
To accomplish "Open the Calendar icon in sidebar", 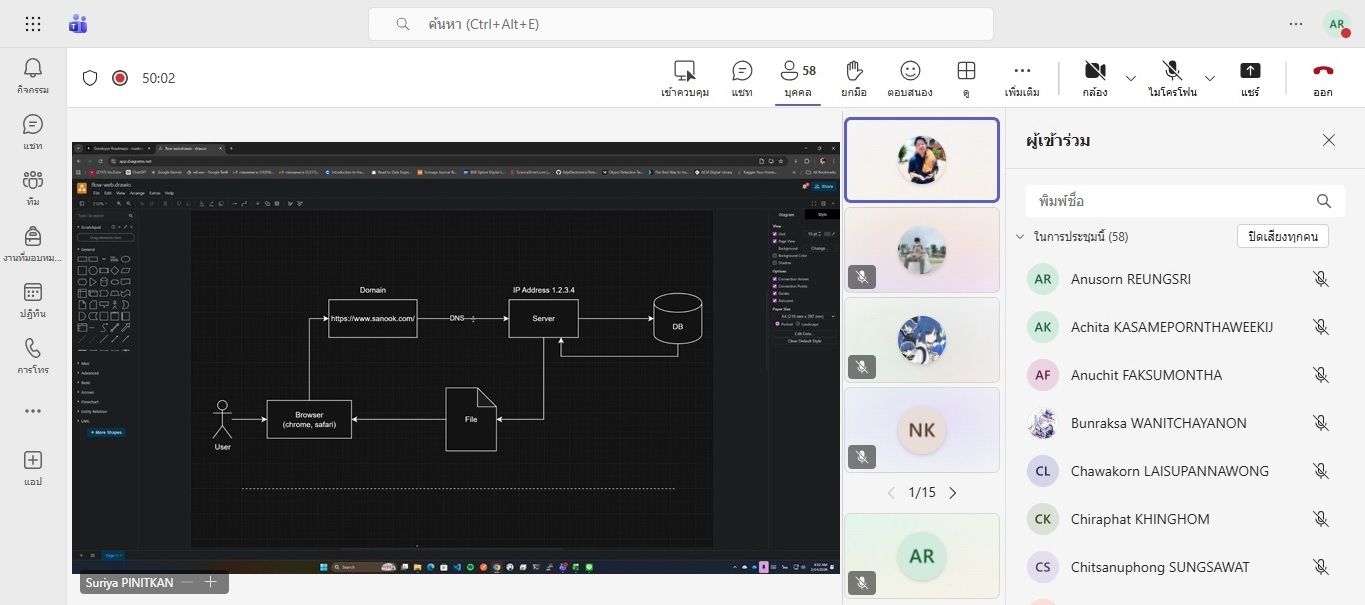I will coord(33,292).
